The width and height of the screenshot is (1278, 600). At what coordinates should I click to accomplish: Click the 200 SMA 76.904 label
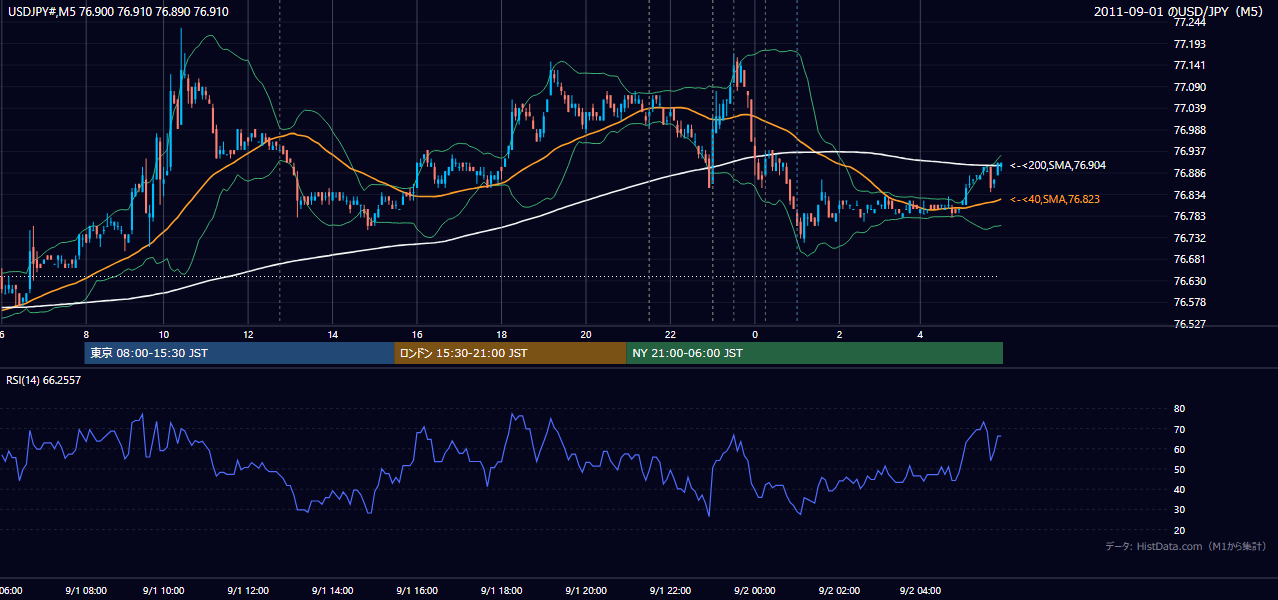tap(1058, 165)
